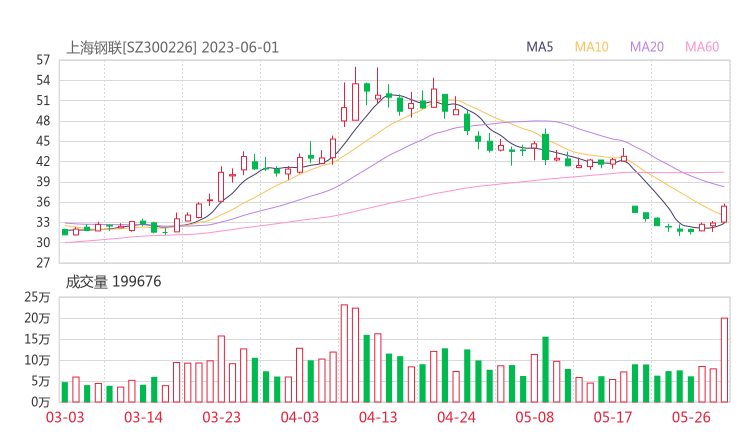
Task: Click the 42 price axis label
Action: click(x=43, y=161)
